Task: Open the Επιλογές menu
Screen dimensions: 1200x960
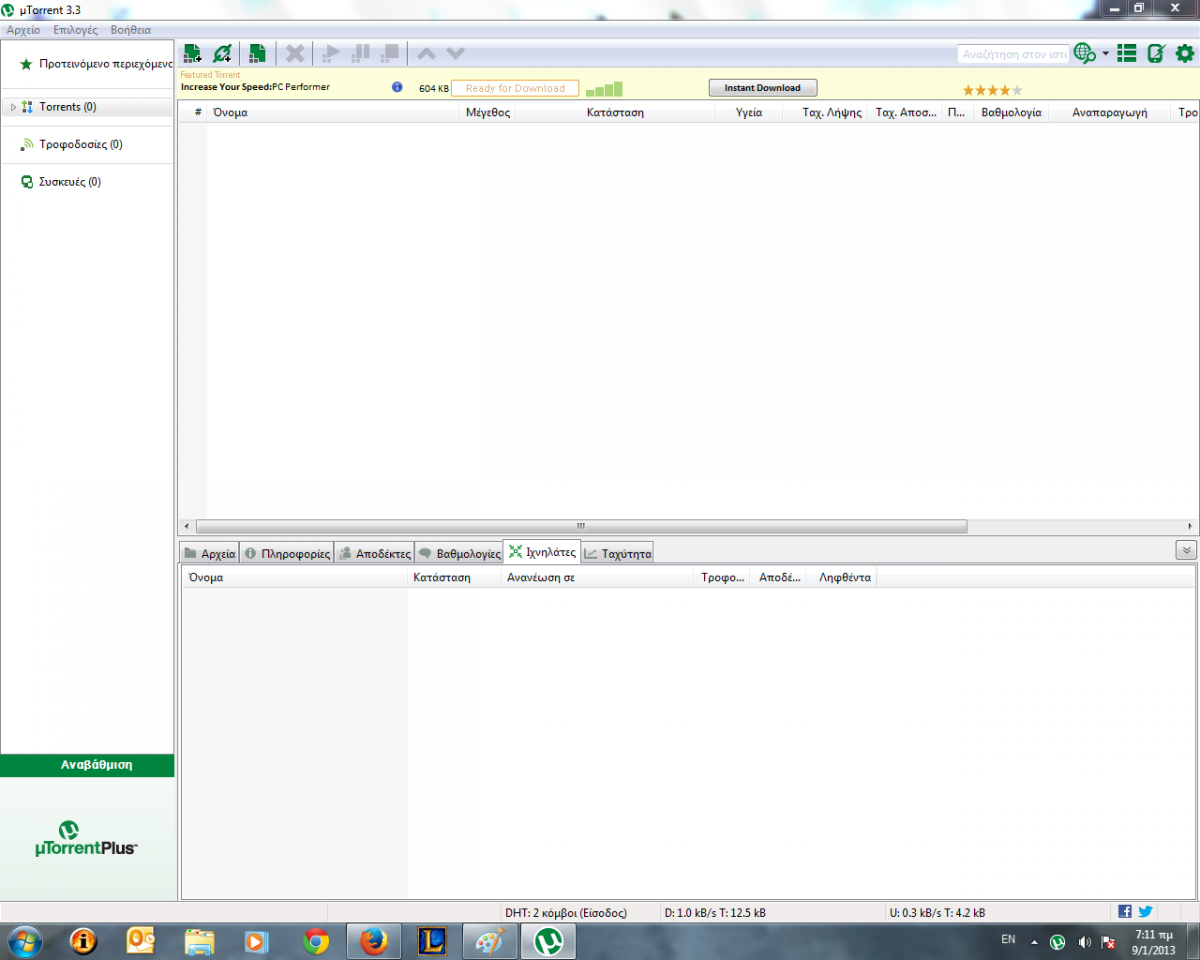Action: click(x=76, y=30)
